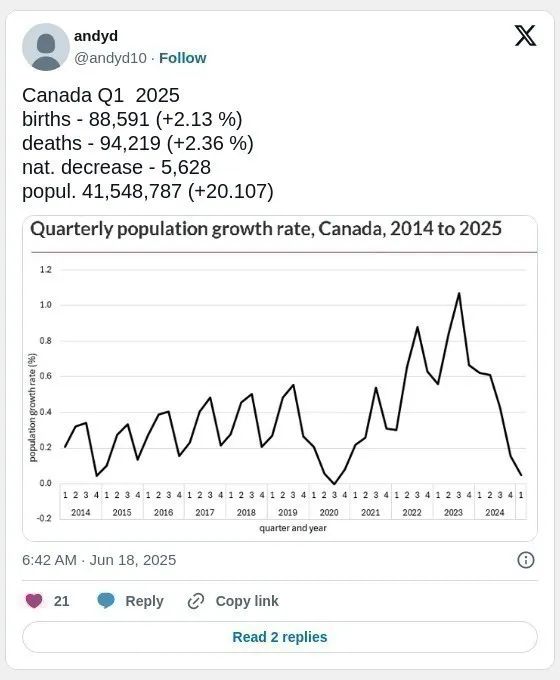The width and height of the screenshot is (560, 680).
Task: Click the blue reply bubble icon
Action: click(x=106, y=601)
